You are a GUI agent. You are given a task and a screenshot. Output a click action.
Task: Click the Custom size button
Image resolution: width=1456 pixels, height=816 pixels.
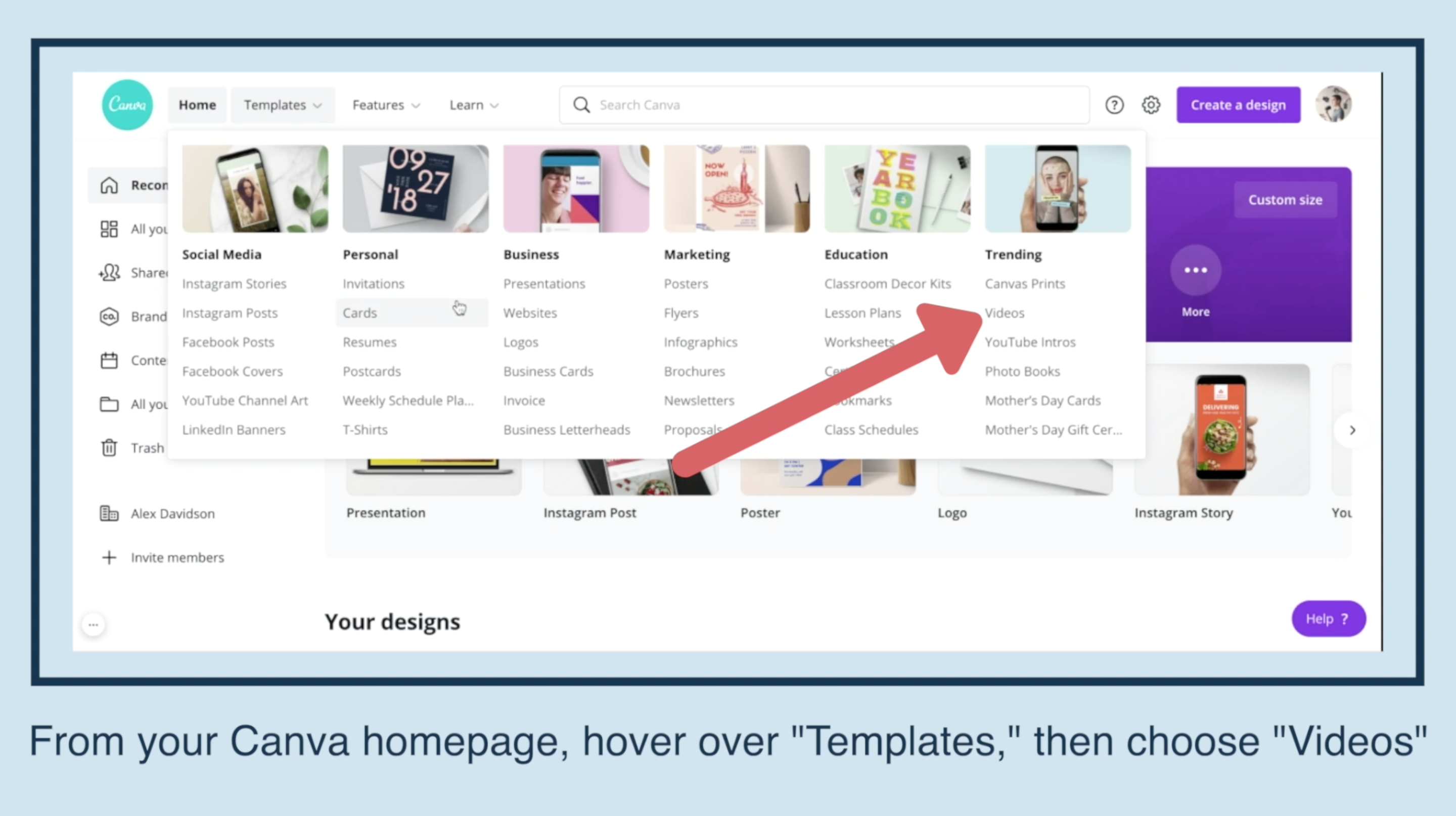[1285, 199]
